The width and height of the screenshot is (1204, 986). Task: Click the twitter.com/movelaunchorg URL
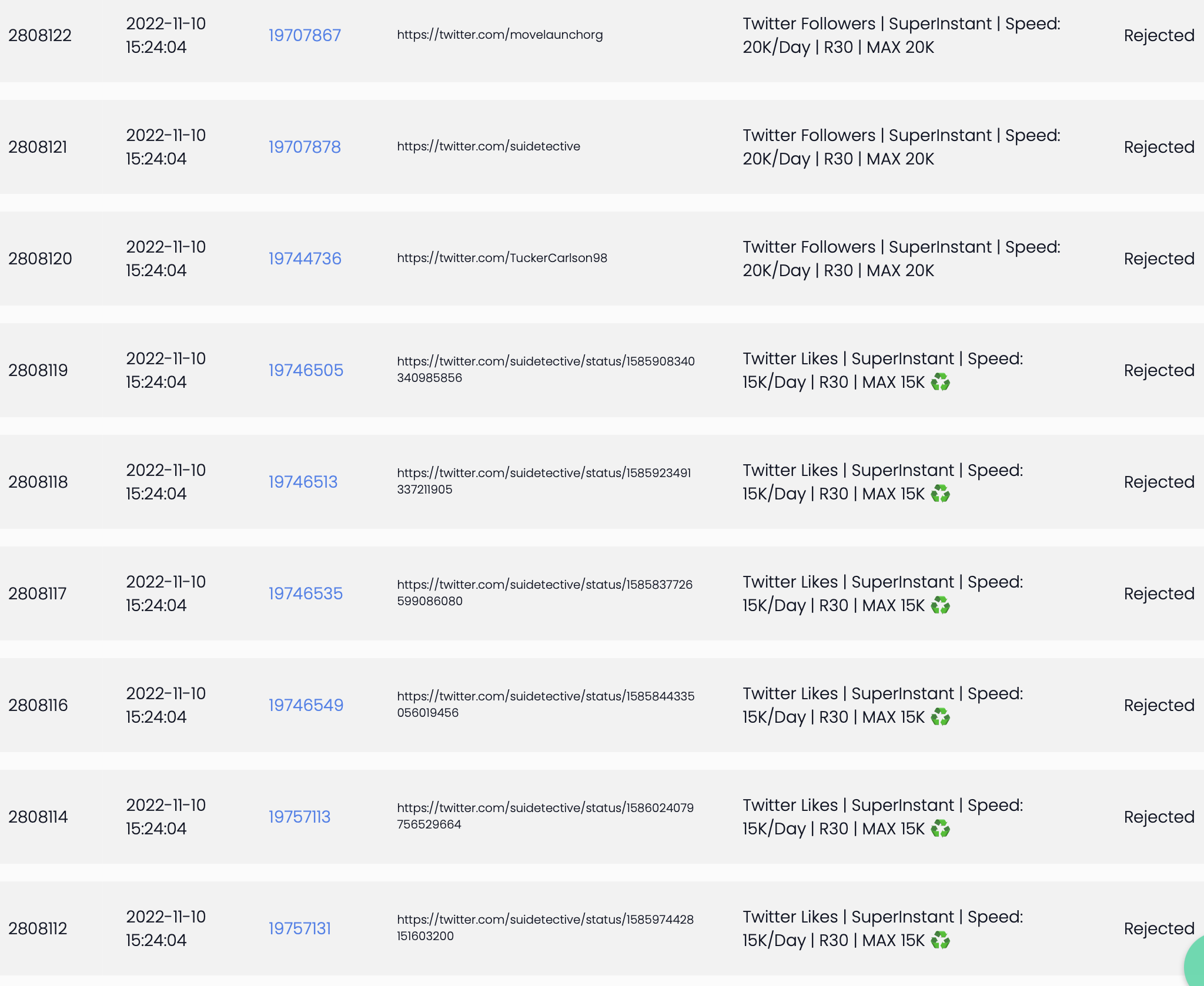pyautogui.click(x=500, y=35)
